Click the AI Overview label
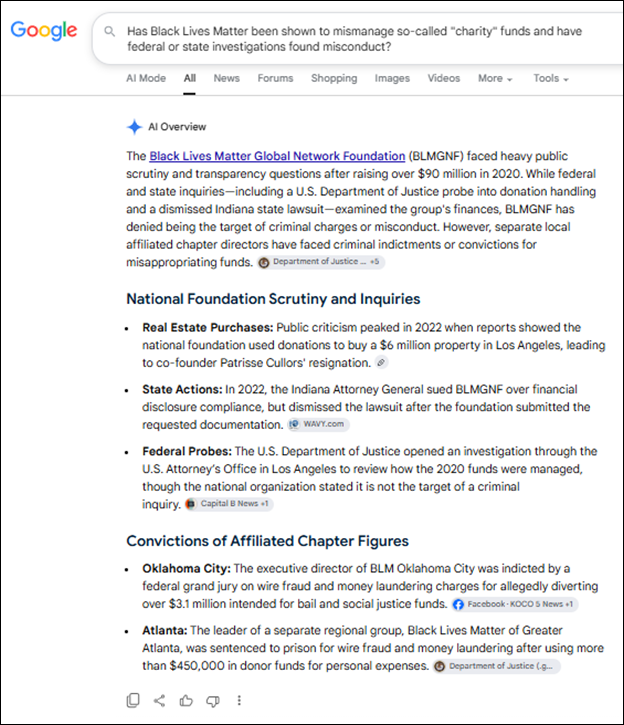This screenshot has width=624, height=725. 177,127
